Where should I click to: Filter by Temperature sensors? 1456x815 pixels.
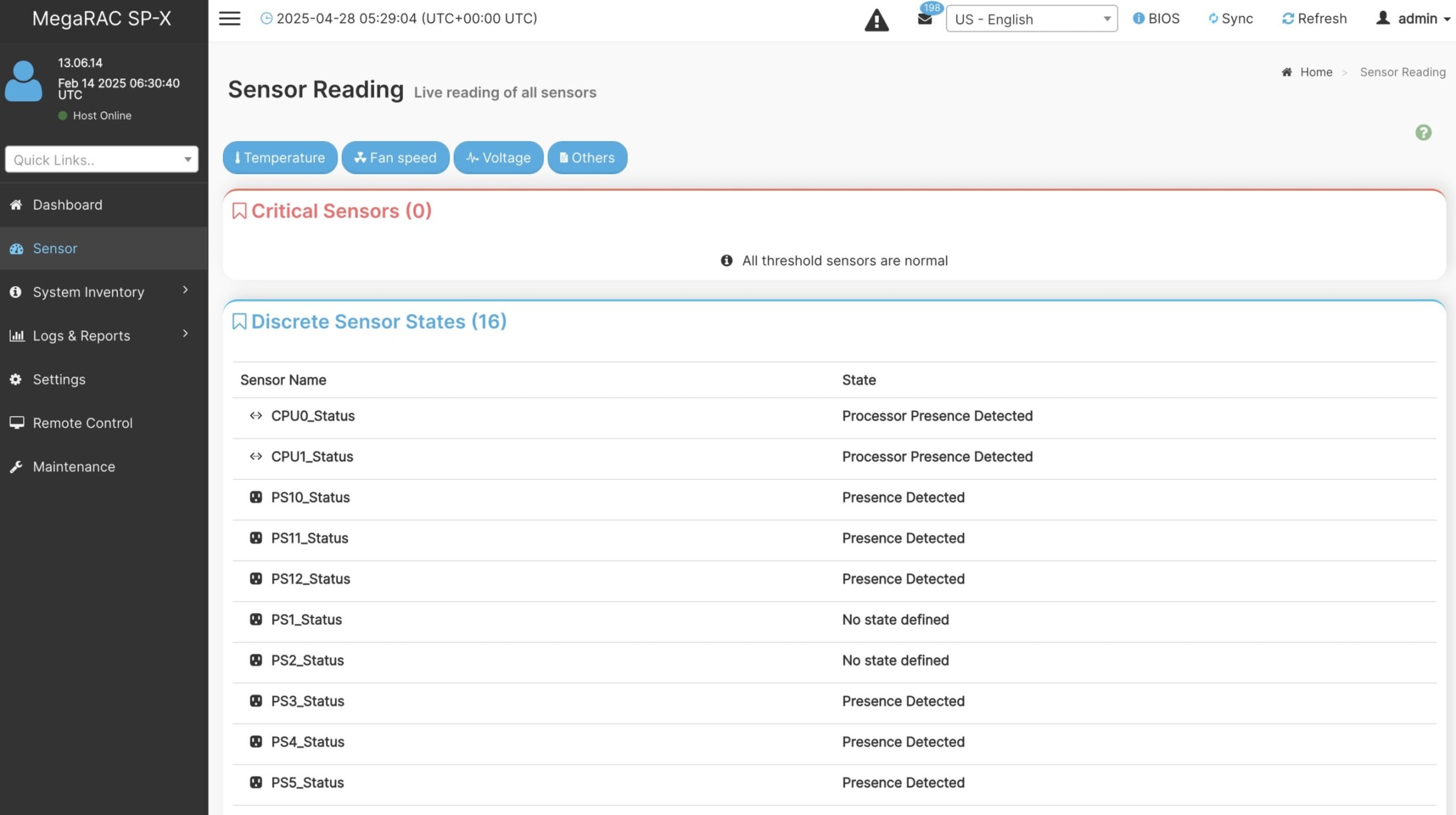(280, 158)
